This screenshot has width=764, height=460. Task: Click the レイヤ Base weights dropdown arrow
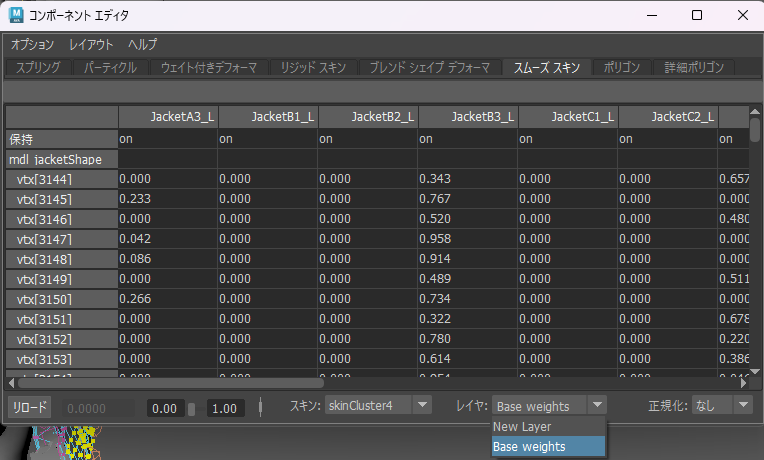(x=597, y=405)
